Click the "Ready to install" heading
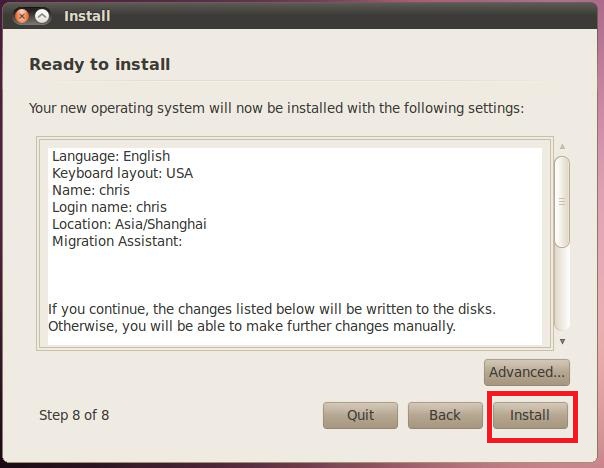Image resolution: width=604 pixels, height=468 pixels. [x=100, y=65]
